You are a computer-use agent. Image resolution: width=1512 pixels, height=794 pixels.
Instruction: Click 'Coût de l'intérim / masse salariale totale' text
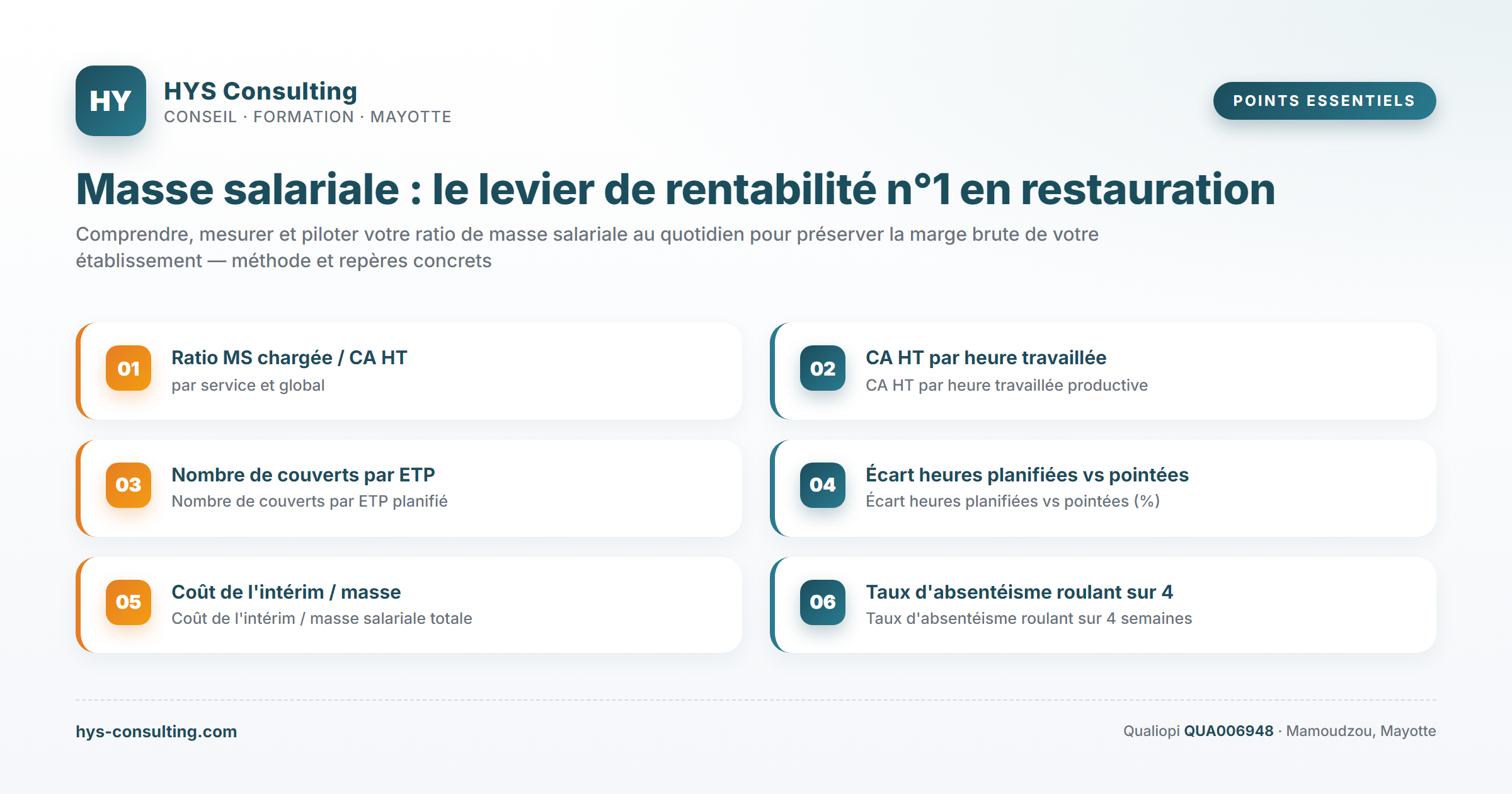pyautogui.click(x=321, y=618)
